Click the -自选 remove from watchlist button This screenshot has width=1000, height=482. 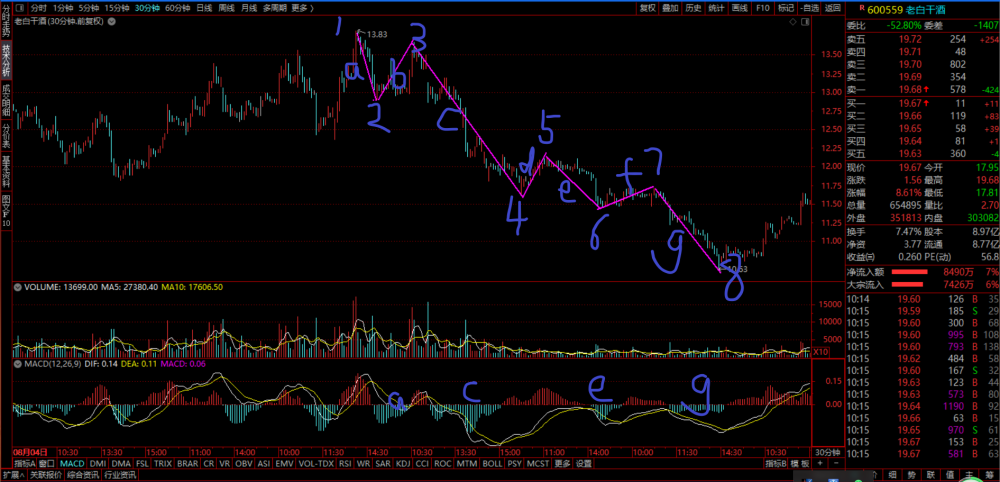(808, 8)
